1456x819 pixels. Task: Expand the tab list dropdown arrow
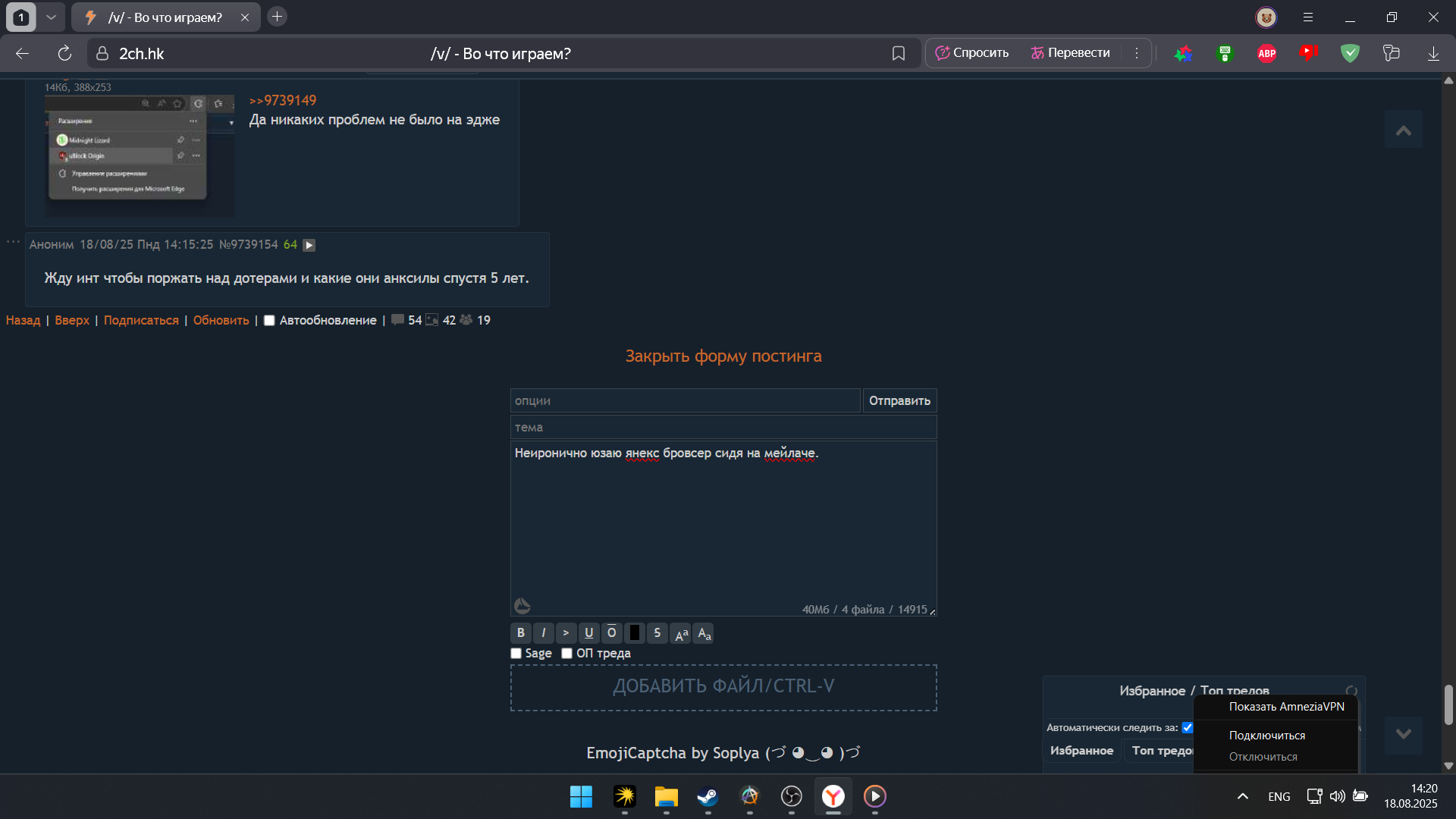tap(51, 17)
